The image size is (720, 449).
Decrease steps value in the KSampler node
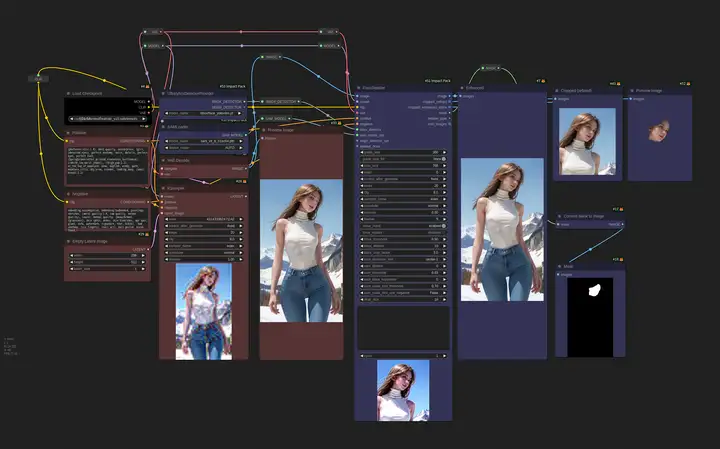point(167,233)
